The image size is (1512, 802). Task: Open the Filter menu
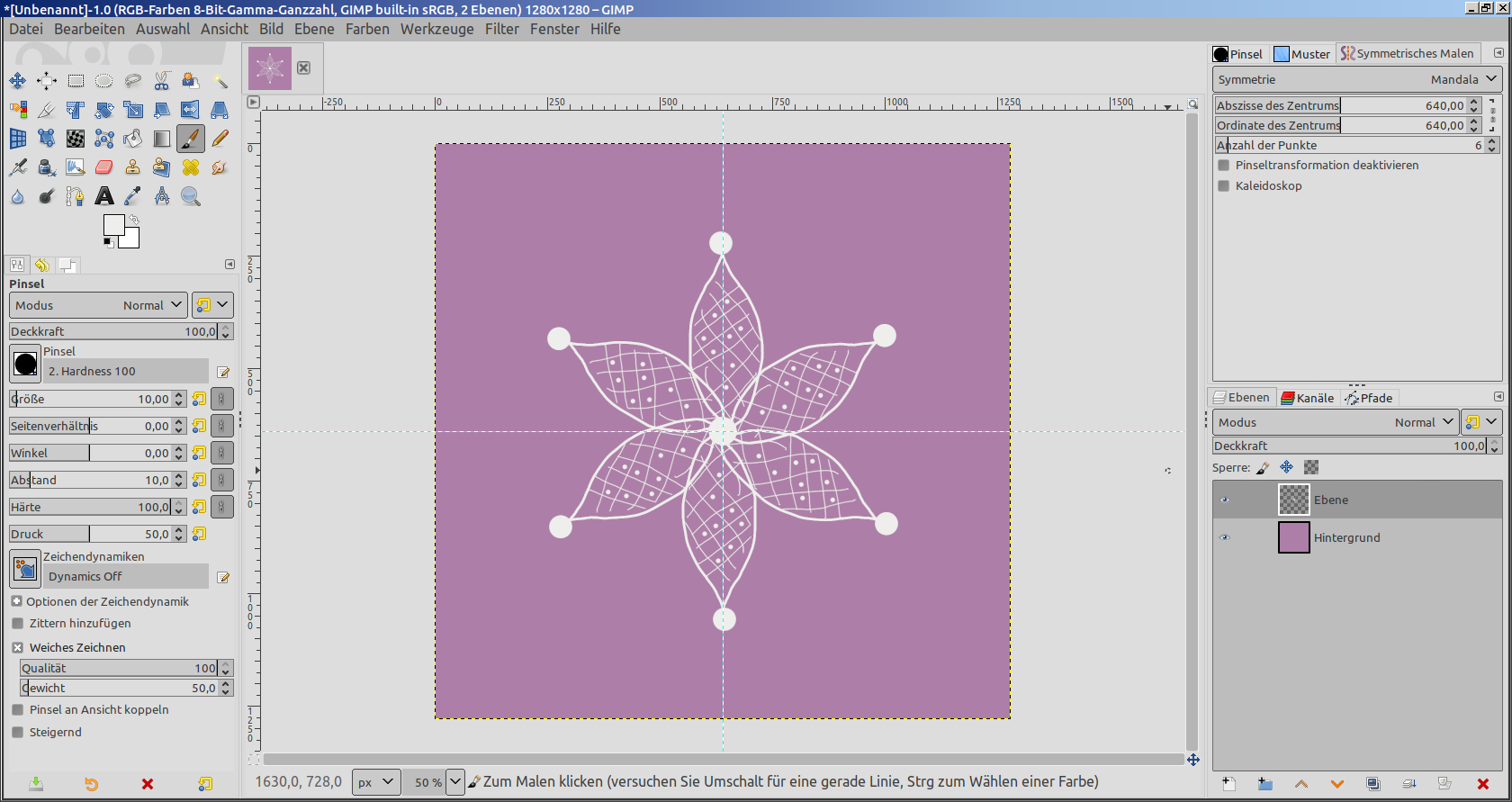501,29
